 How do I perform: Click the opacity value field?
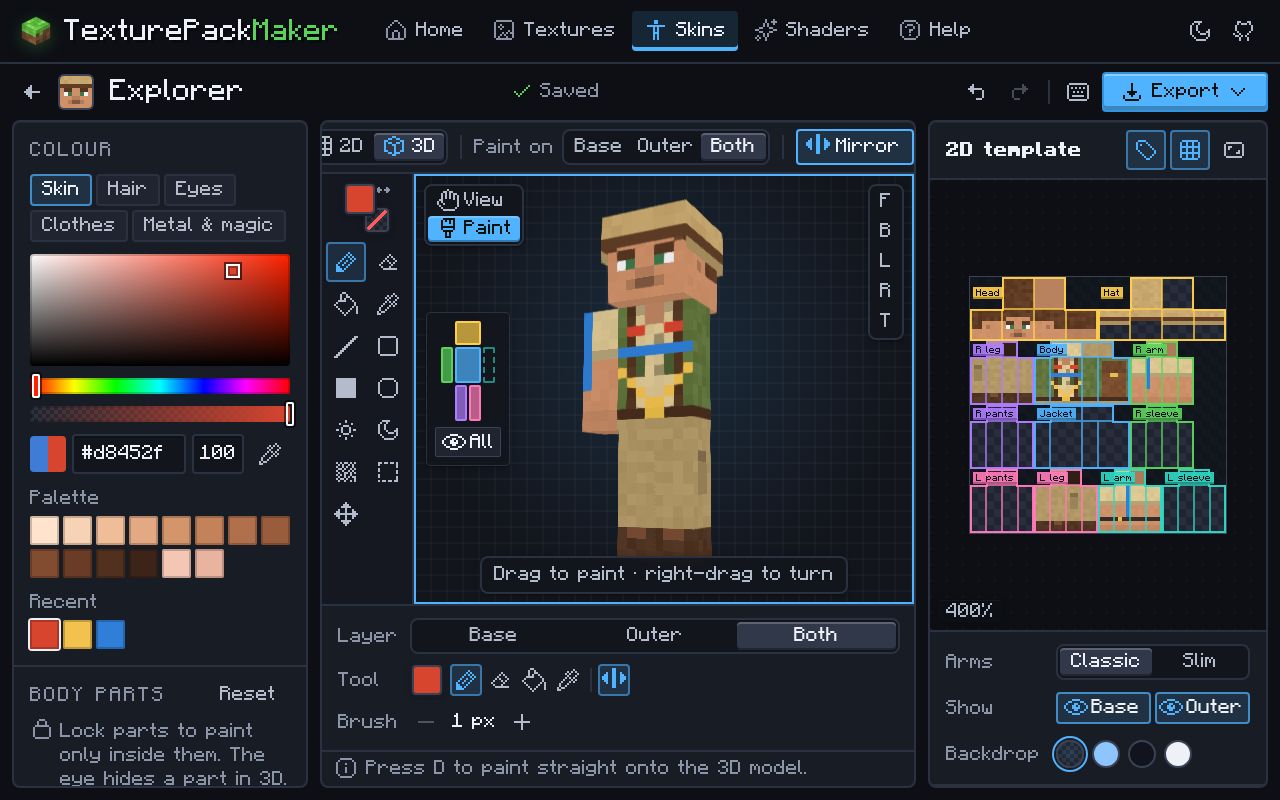click(x=217, y=453)
